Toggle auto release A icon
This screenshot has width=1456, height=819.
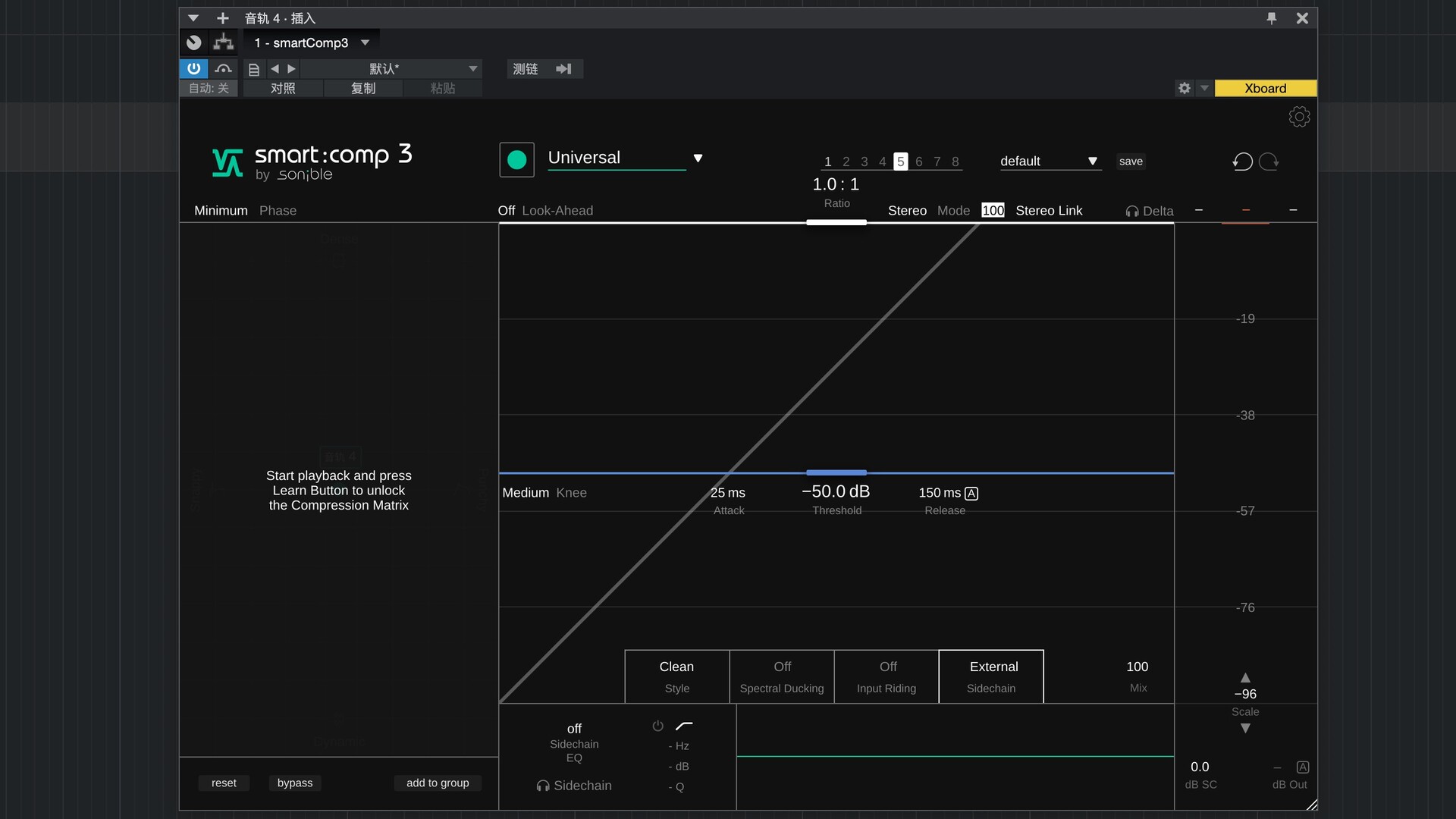pos(971,494)
